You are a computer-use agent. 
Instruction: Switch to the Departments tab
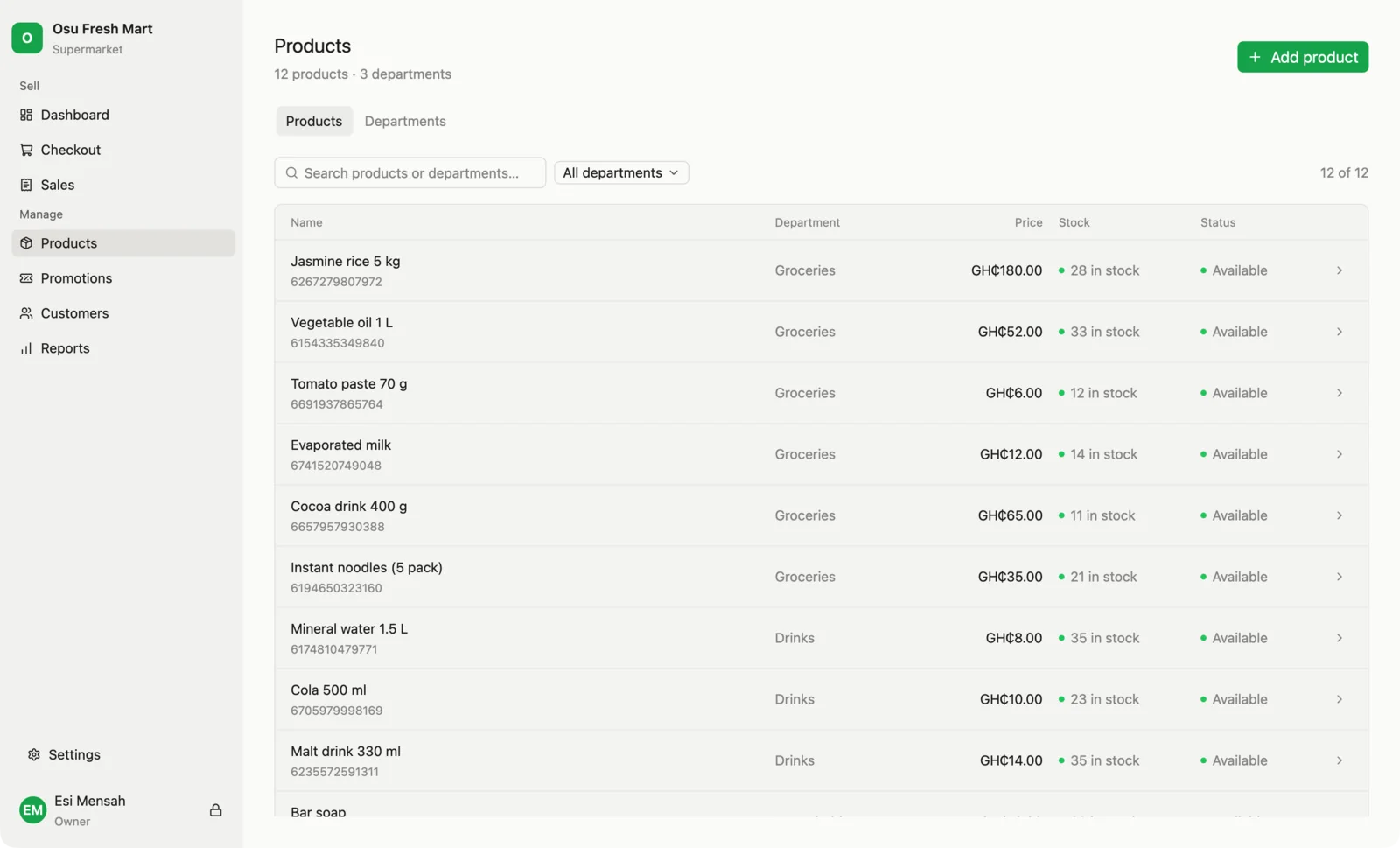point(405,121)
